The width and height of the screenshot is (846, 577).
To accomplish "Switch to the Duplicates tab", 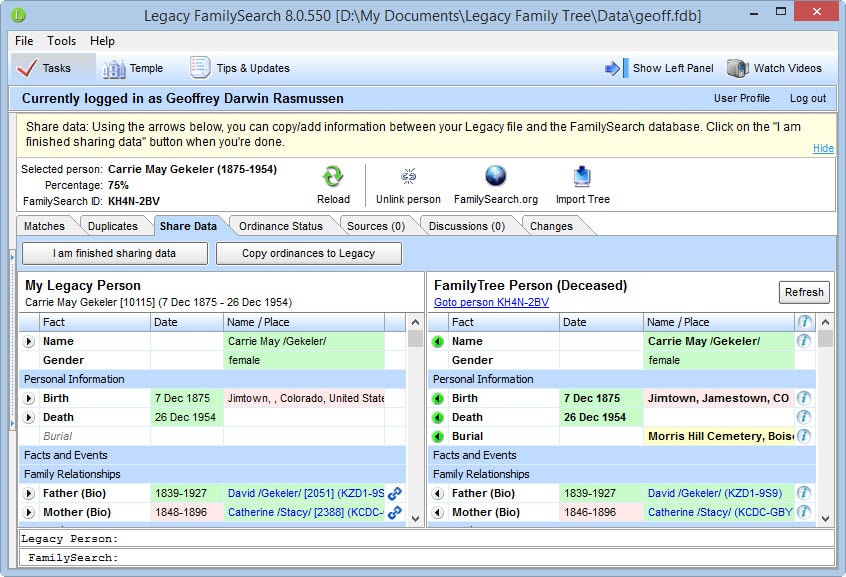I will (x=113, y=226).
